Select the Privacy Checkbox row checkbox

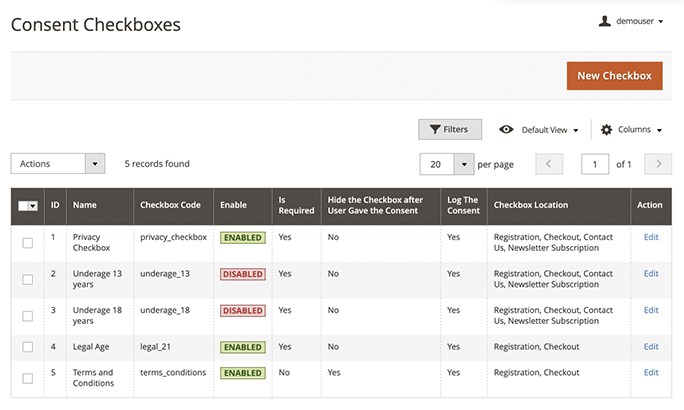28,243
